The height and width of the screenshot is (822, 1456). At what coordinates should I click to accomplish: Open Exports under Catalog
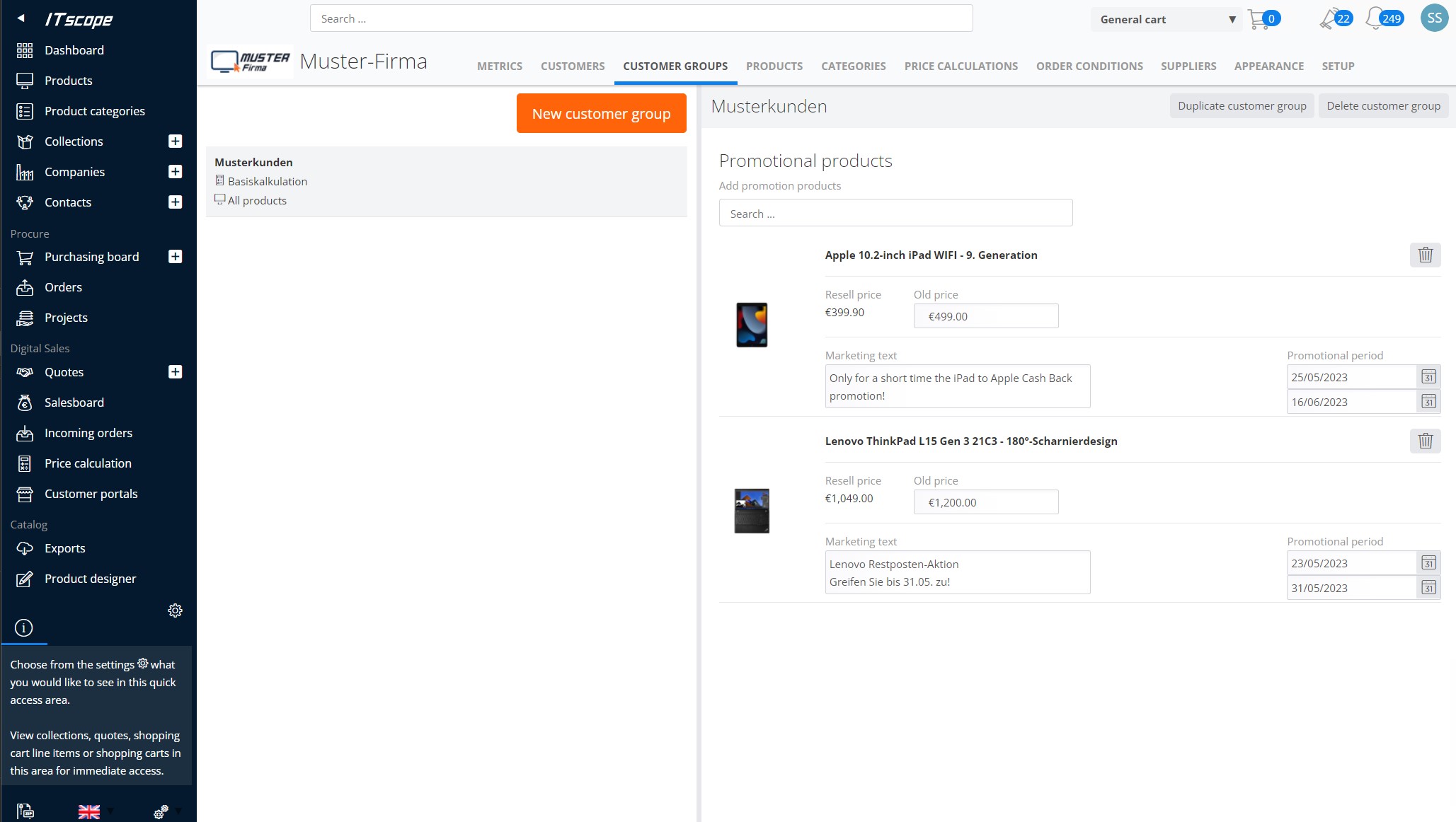tap(64, 548)
